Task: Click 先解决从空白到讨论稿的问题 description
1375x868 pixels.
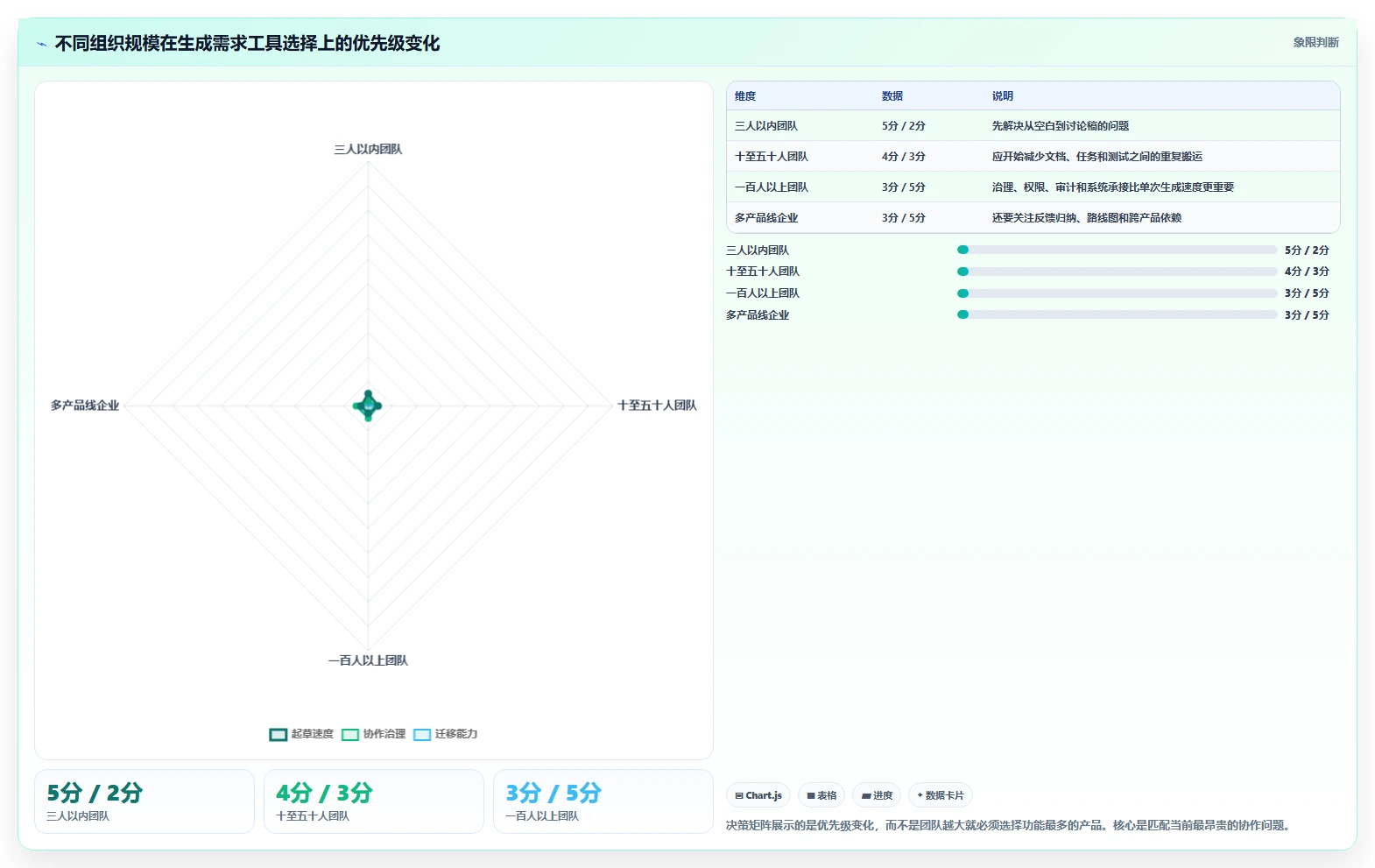Action: tap(1061, 126)
